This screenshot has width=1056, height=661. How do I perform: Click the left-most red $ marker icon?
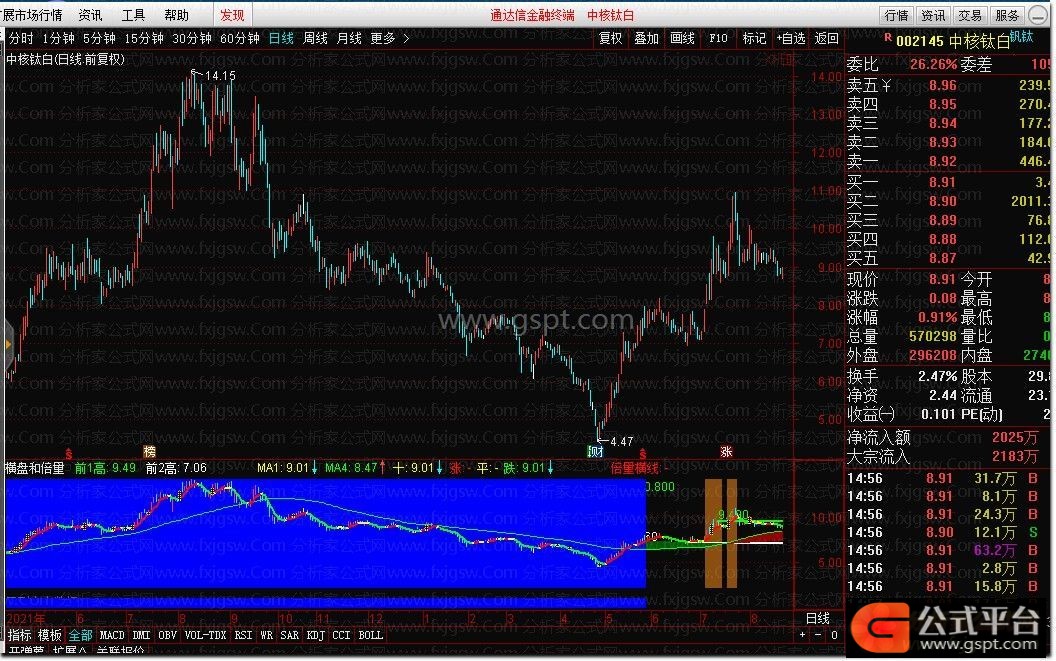69,453
